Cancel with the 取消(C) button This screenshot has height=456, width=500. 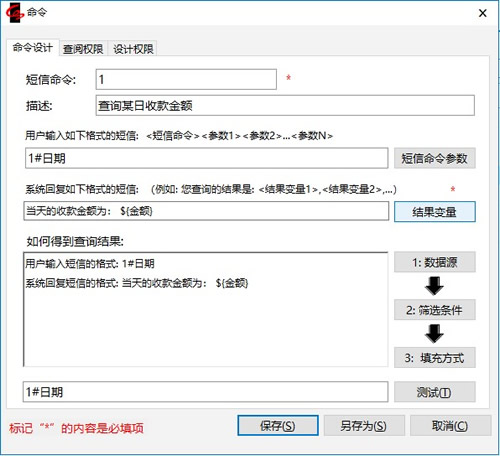pyautogui.click(x=451, y=425)
